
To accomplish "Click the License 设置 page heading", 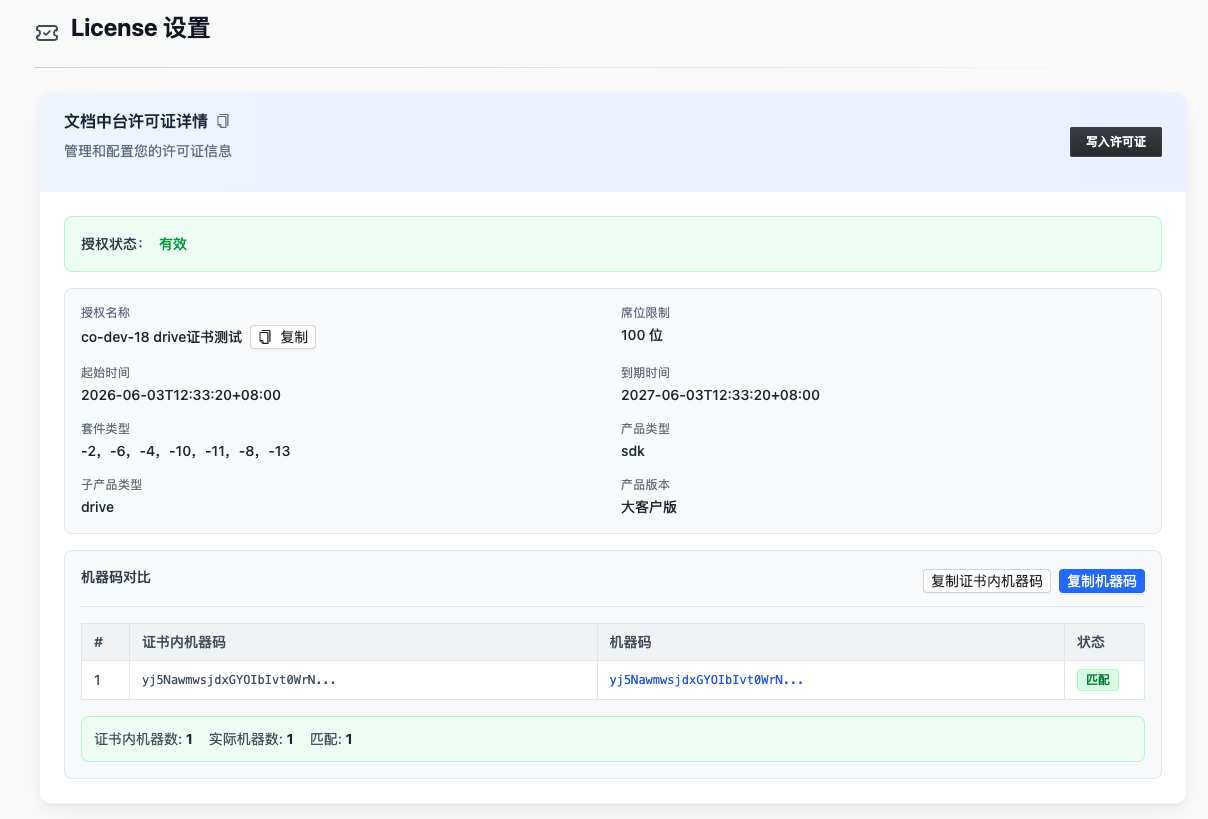I will pos(140,29).
